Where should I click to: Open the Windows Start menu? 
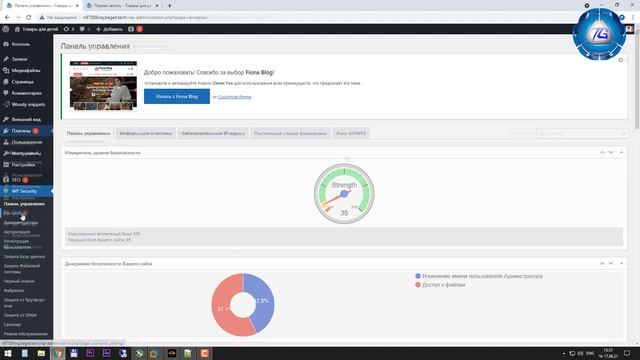(x=7, y=353)
